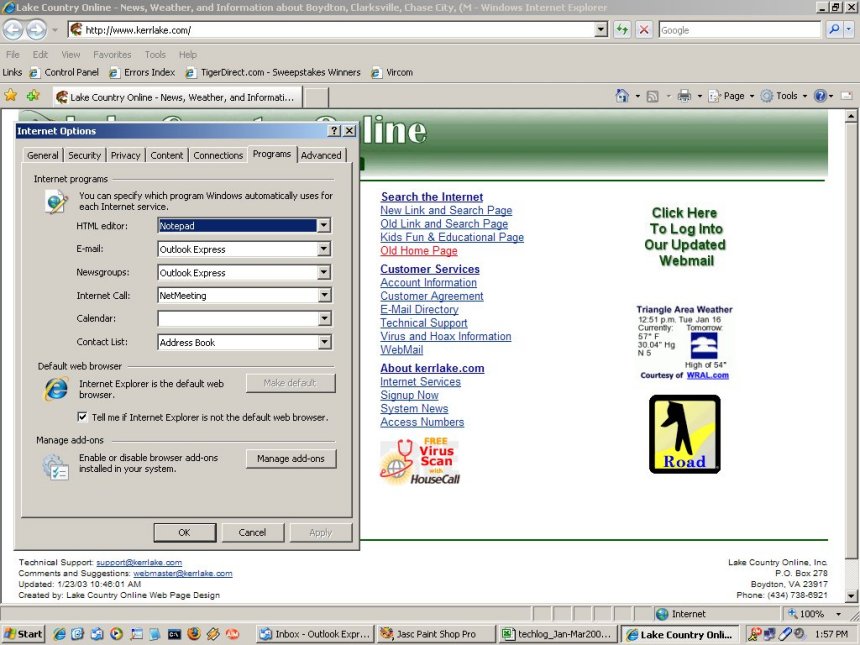Launch Windows Media Player from Quick Launch
The height and width of the screenshot is (645, 860).
click(x=116, y=634)
